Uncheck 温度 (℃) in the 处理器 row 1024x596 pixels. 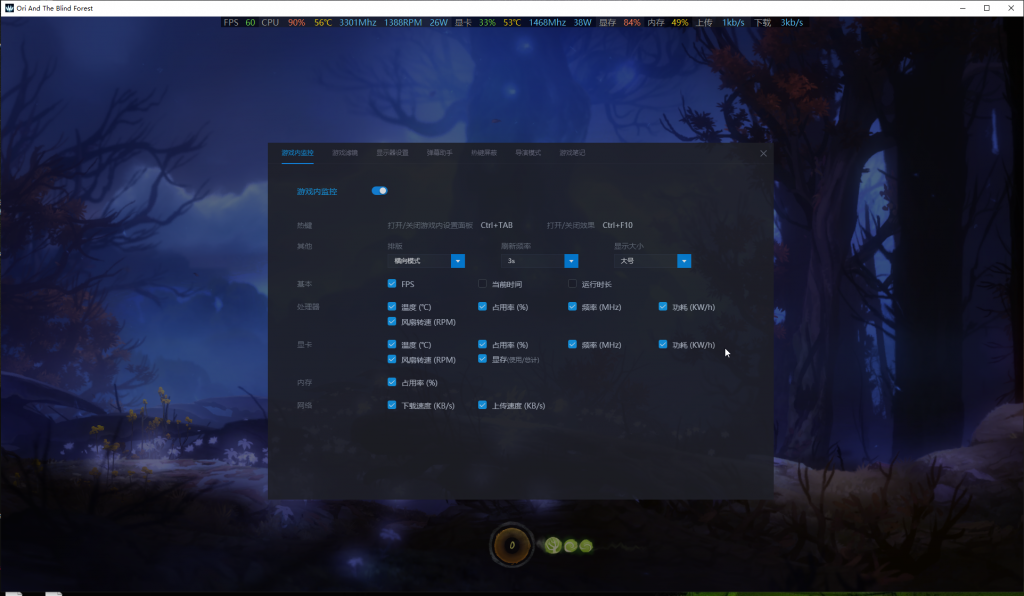click(392, 306)
